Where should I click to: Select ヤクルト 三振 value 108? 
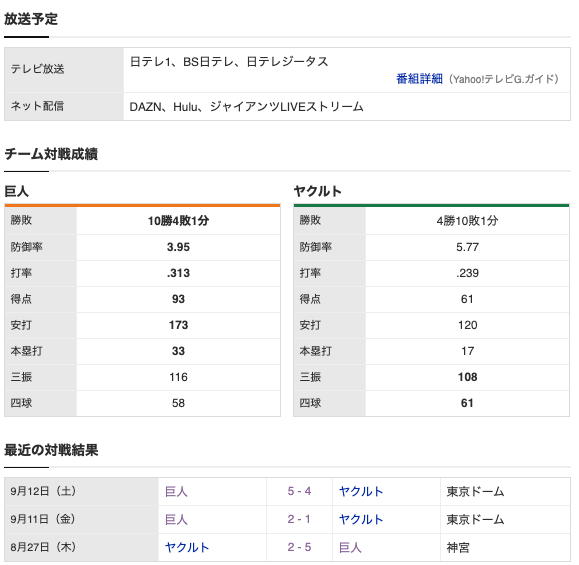pos(467,377)
